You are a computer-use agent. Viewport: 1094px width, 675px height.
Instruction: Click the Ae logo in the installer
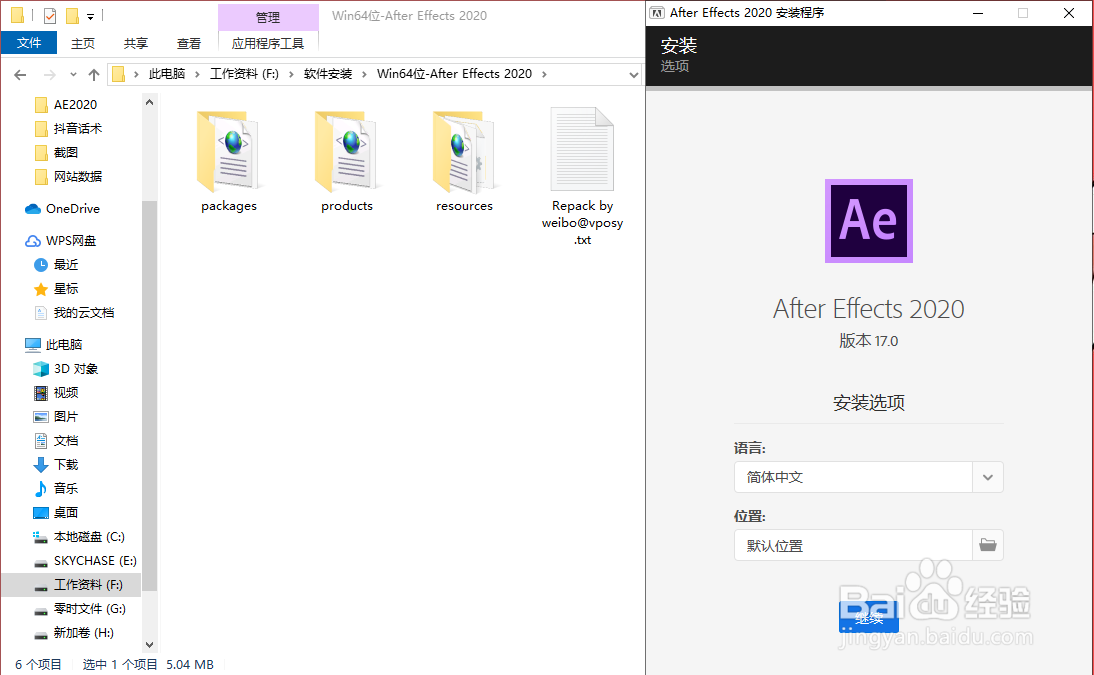868,221
